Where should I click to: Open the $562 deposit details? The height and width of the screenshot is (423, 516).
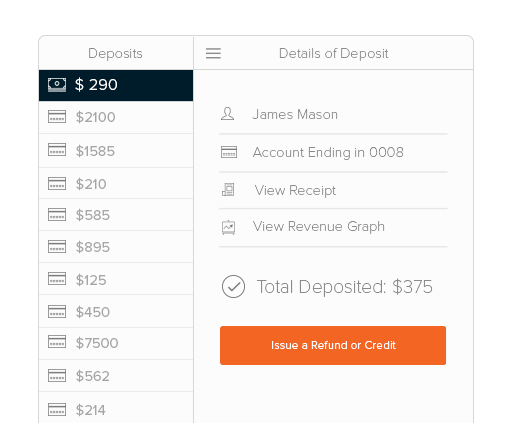(116, 376)
